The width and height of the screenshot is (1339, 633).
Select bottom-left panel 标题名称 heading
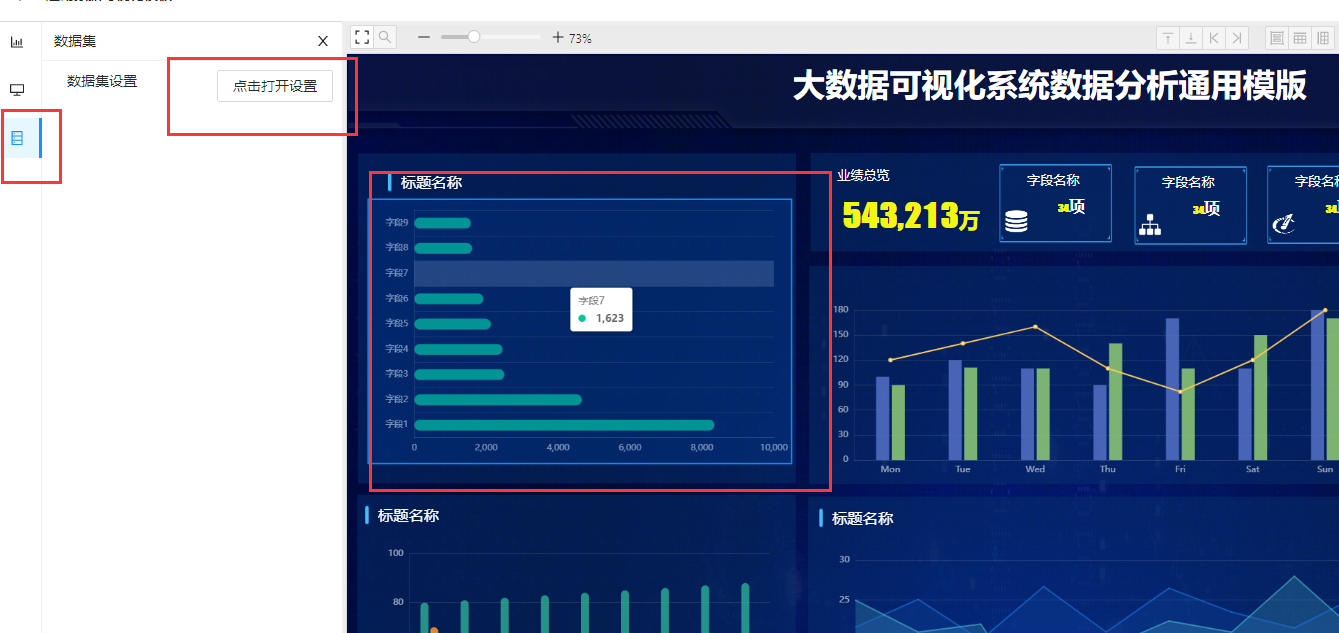[x=408, y=515]
